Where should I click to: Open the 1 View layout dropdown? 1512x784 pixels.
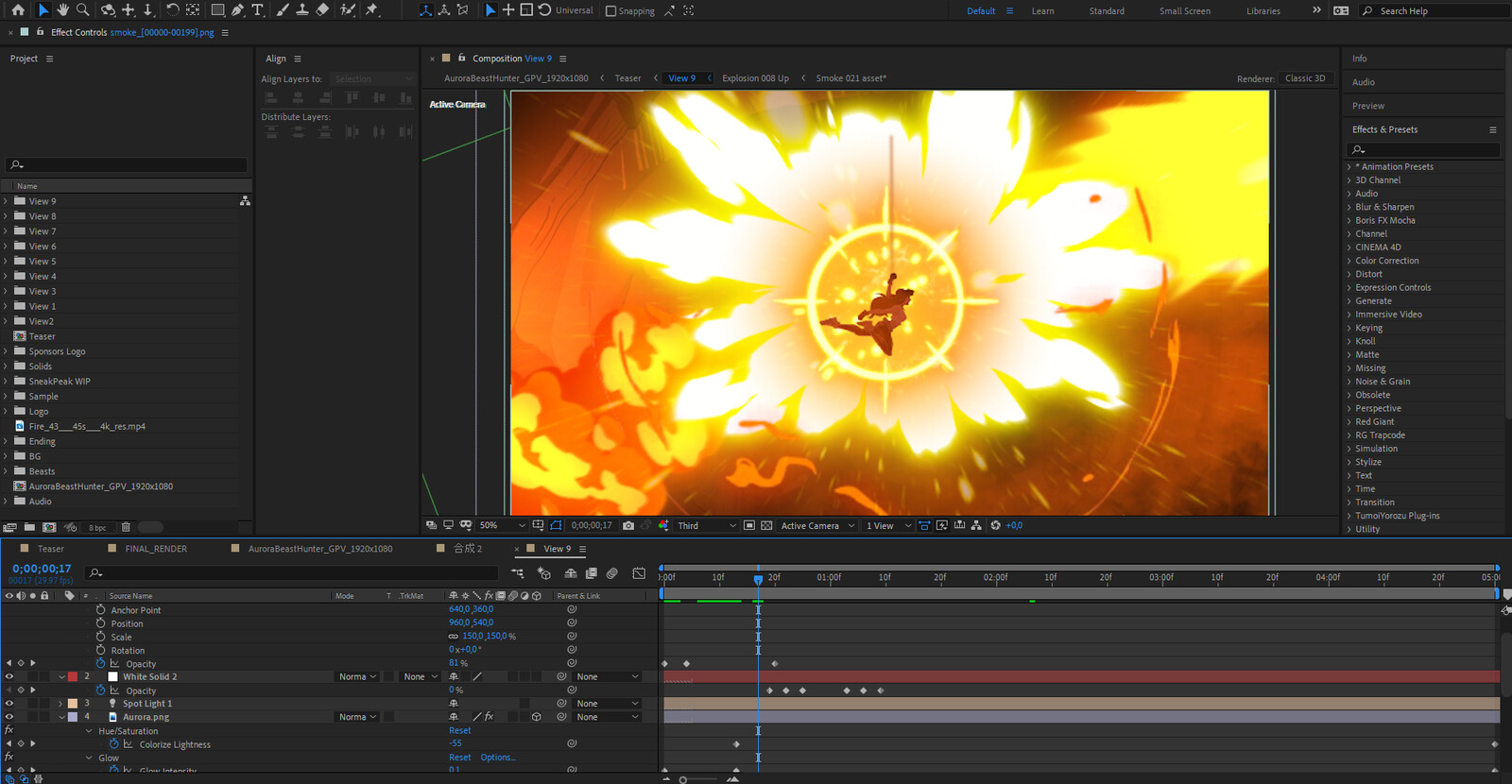coord(888,525)
